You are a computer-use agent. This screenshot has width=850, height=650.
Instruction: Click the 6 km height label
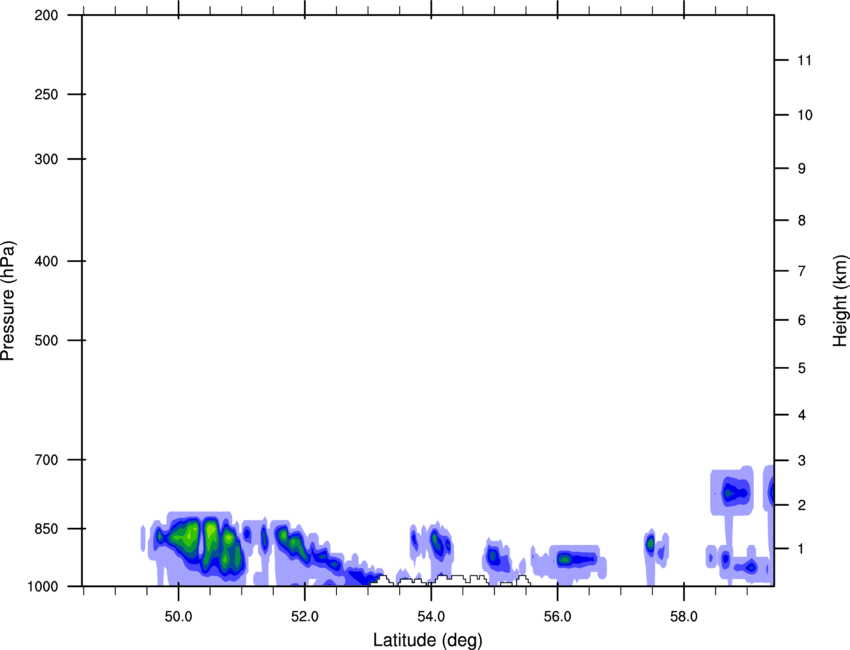click(802, 320)
